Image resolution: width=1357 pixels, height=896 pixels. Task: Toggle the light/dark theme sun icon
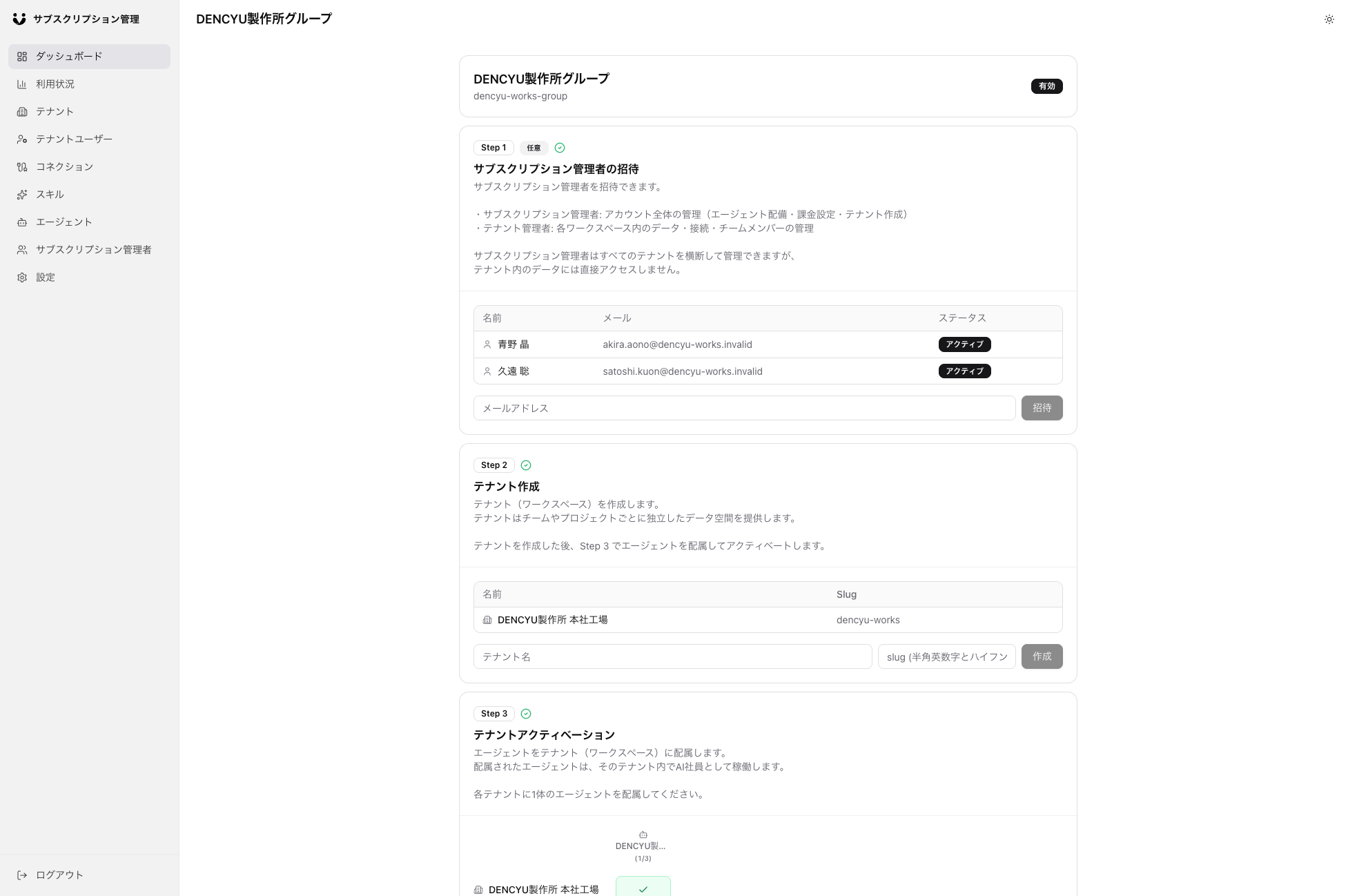tap(1329, 19)
